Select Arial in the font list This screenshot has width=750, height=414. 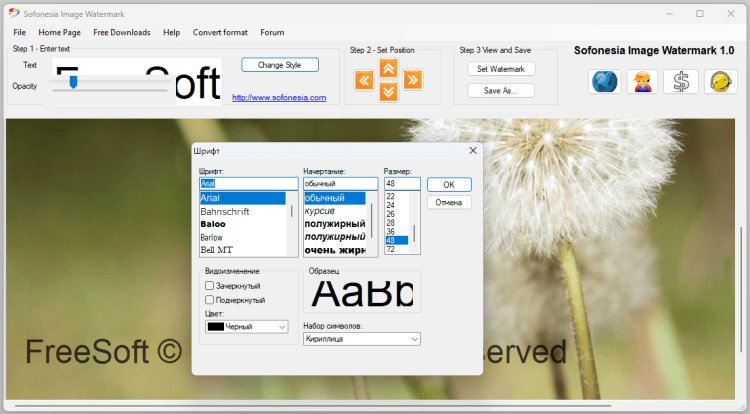tap(243, 198)
